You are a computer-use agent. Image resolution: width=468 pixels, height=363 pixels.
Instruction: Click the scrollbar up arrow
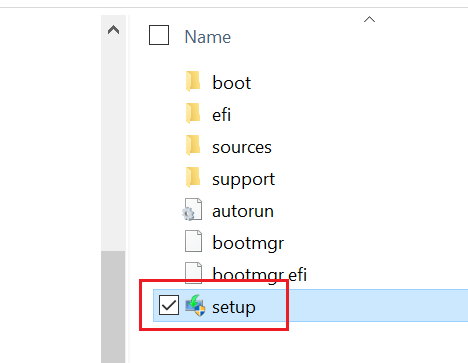click(x=113, y=30)
